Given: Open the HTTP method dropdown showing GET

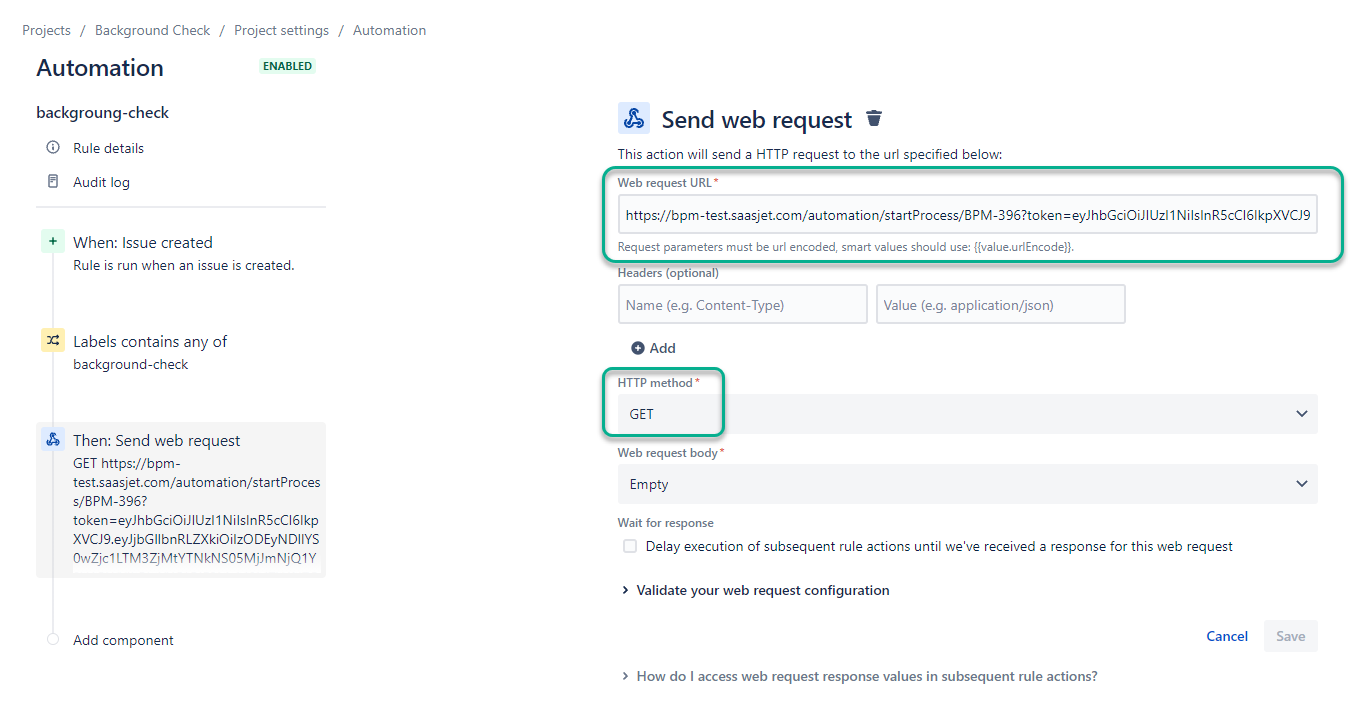Looking at the screenshot, I should [x=968, y=413].
